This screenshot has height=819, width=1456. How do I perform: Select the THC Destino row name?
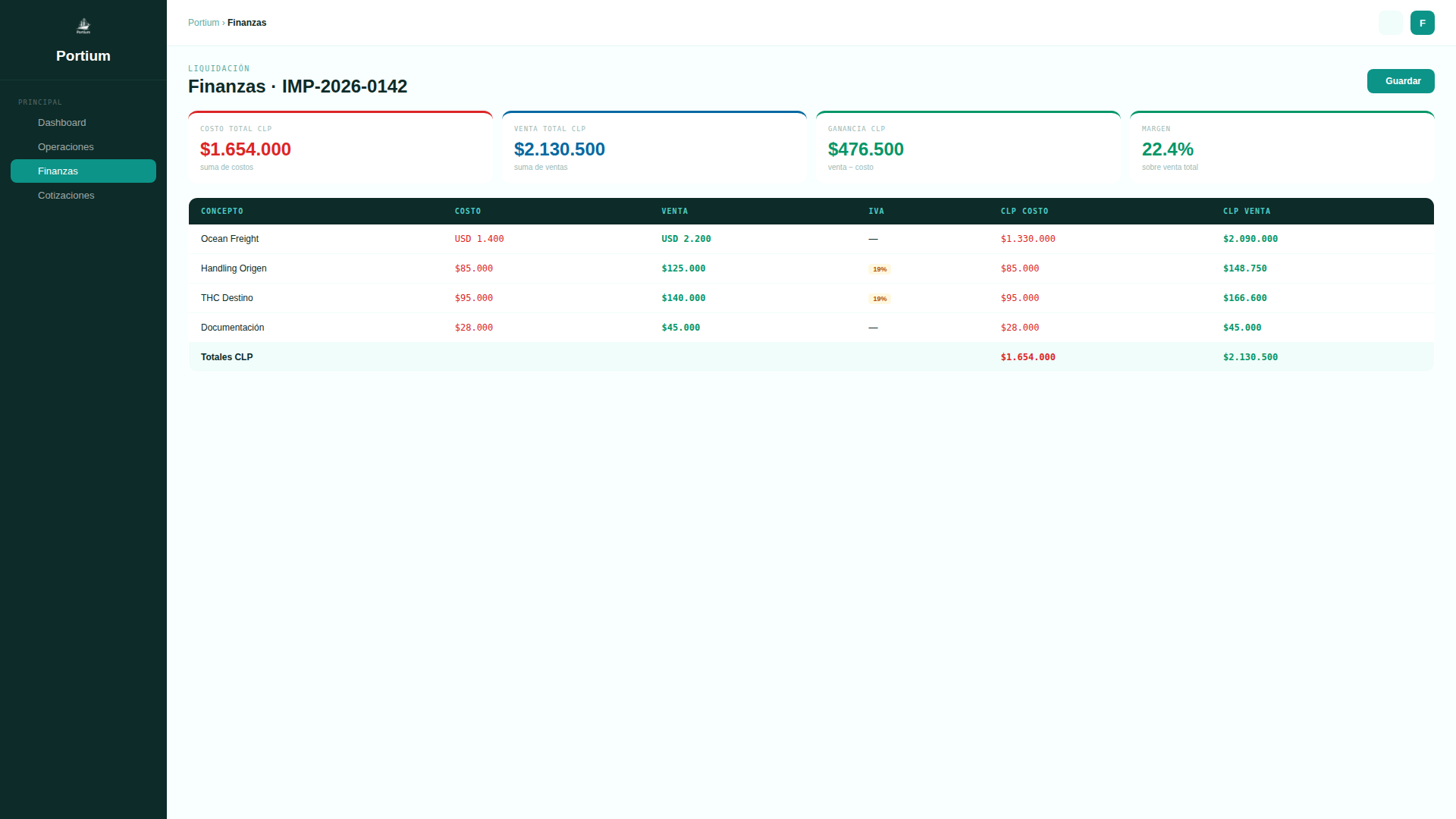[x=227, y=298]
